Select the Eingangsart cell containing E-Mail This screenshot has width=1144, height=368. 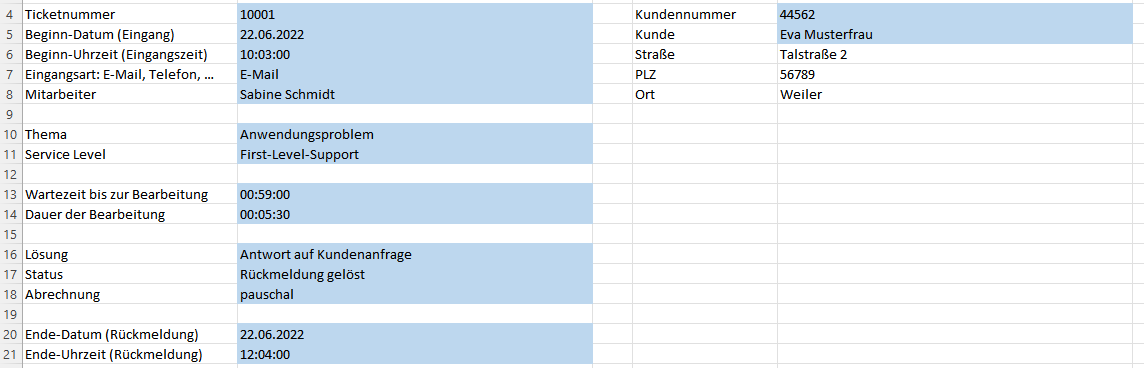(x=415, y=74)
